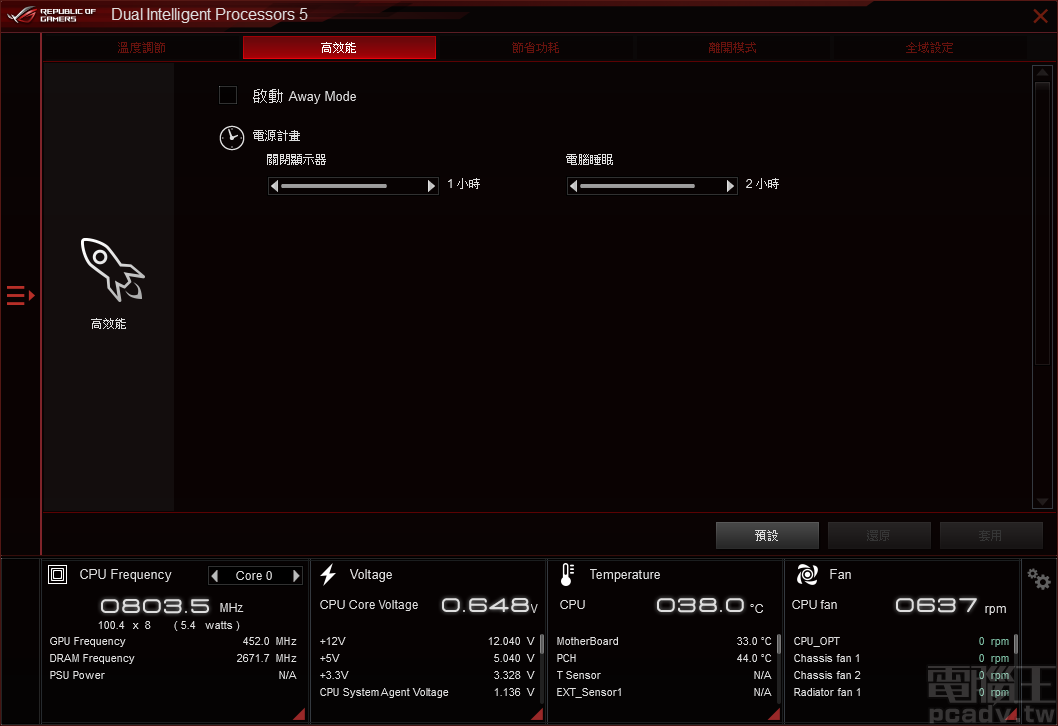Decrease 關閉顯示器 time with left arrow
Viewport: 1058px width, 726px height.
(274, 186)
